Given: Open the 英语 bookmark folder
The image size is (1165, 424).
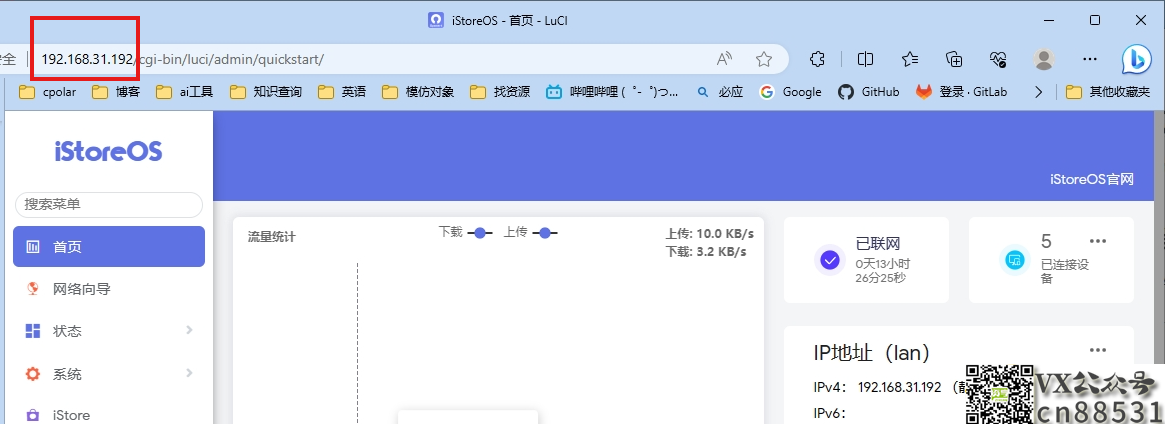Looking at the screenshot, I should point(342,92).
